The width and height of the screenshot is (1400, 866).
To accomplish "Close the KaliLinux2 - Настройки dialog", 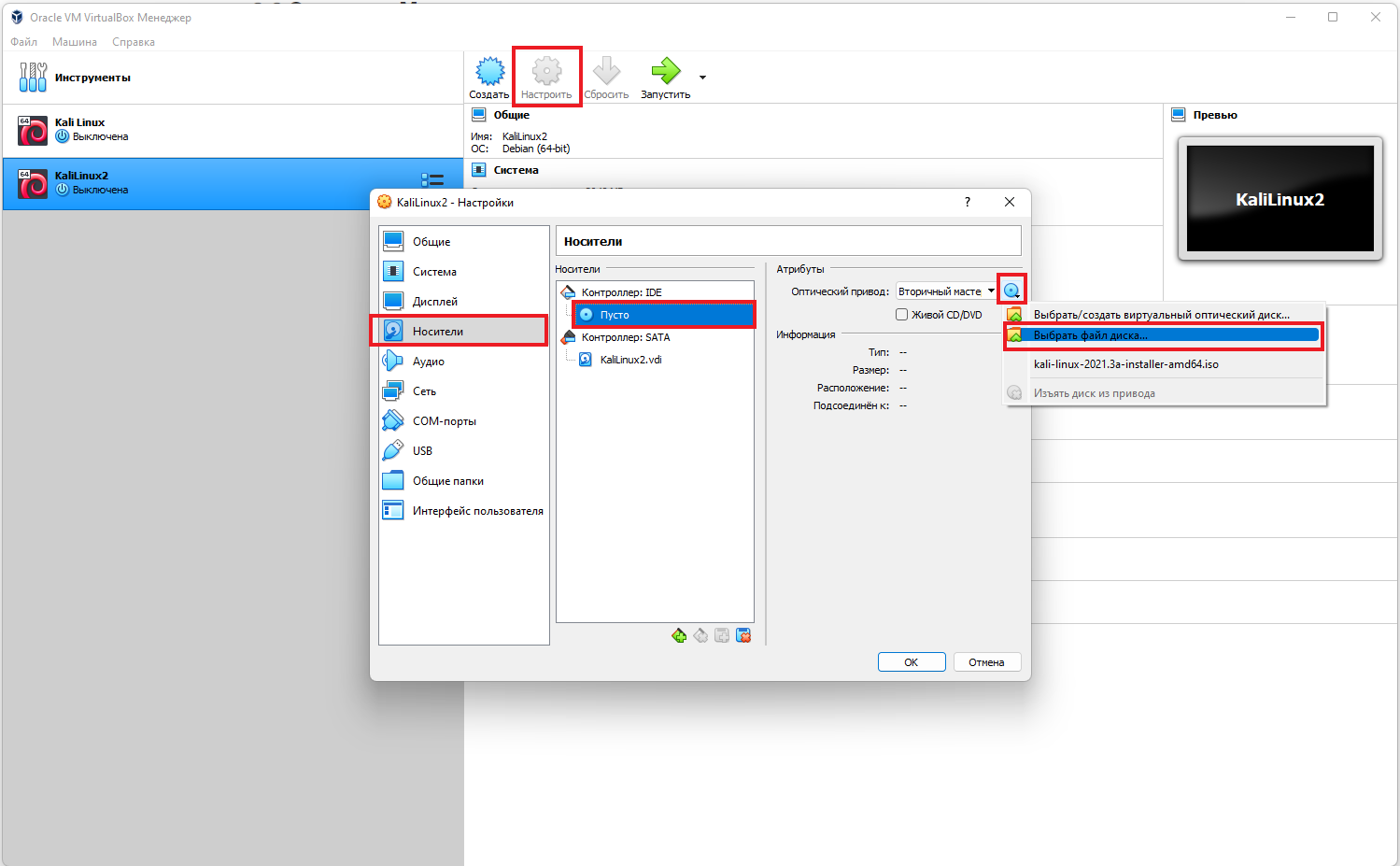I will tap(1010, 202).
